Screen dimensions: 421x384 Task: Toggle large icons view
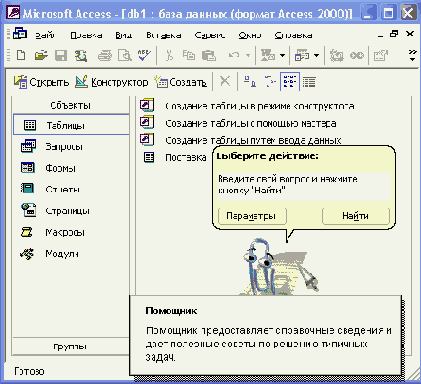(249, 82)
